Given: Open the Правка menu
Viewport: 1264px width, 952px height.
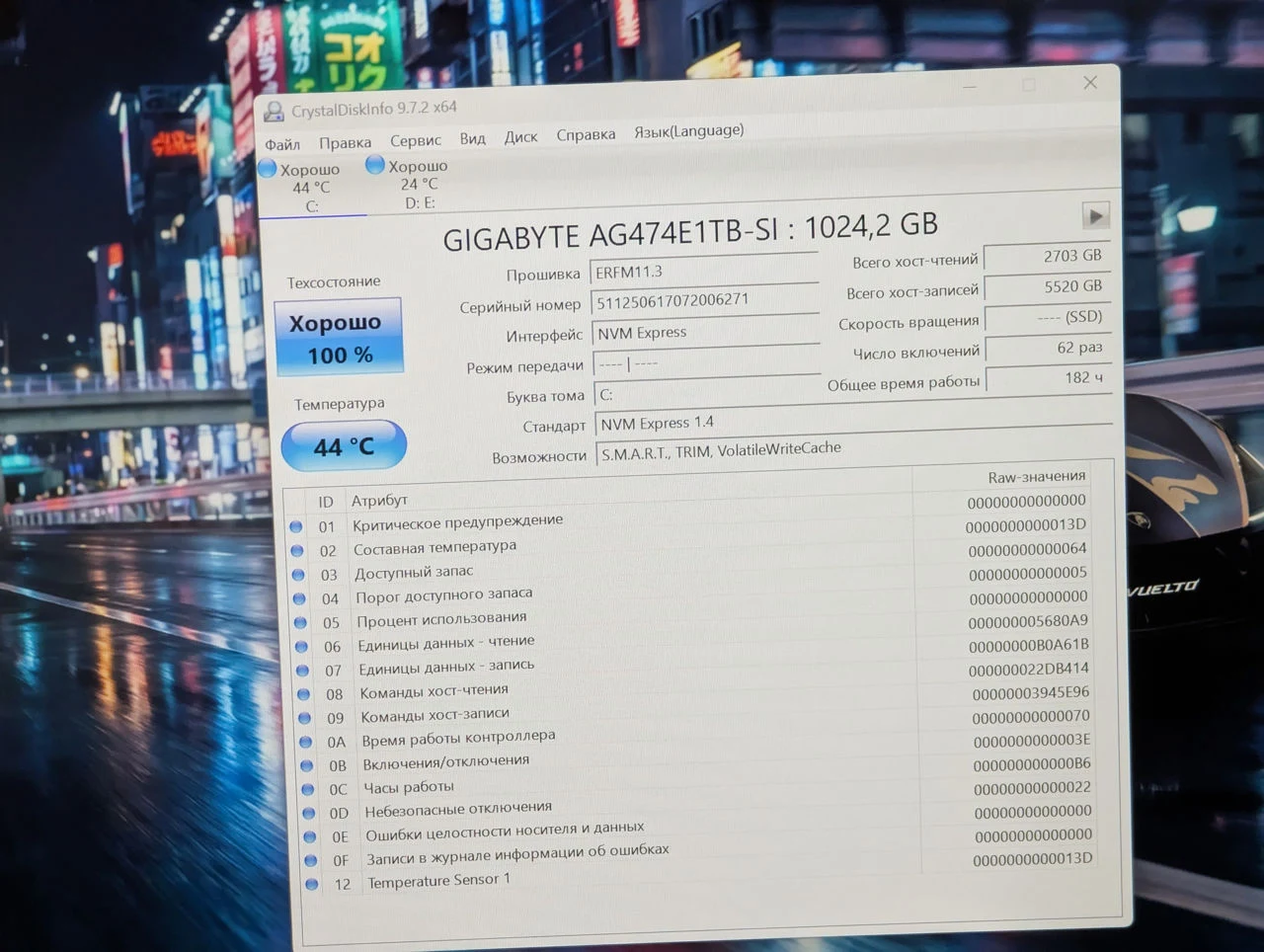Looking at the screenshot, I should [345, 142].
